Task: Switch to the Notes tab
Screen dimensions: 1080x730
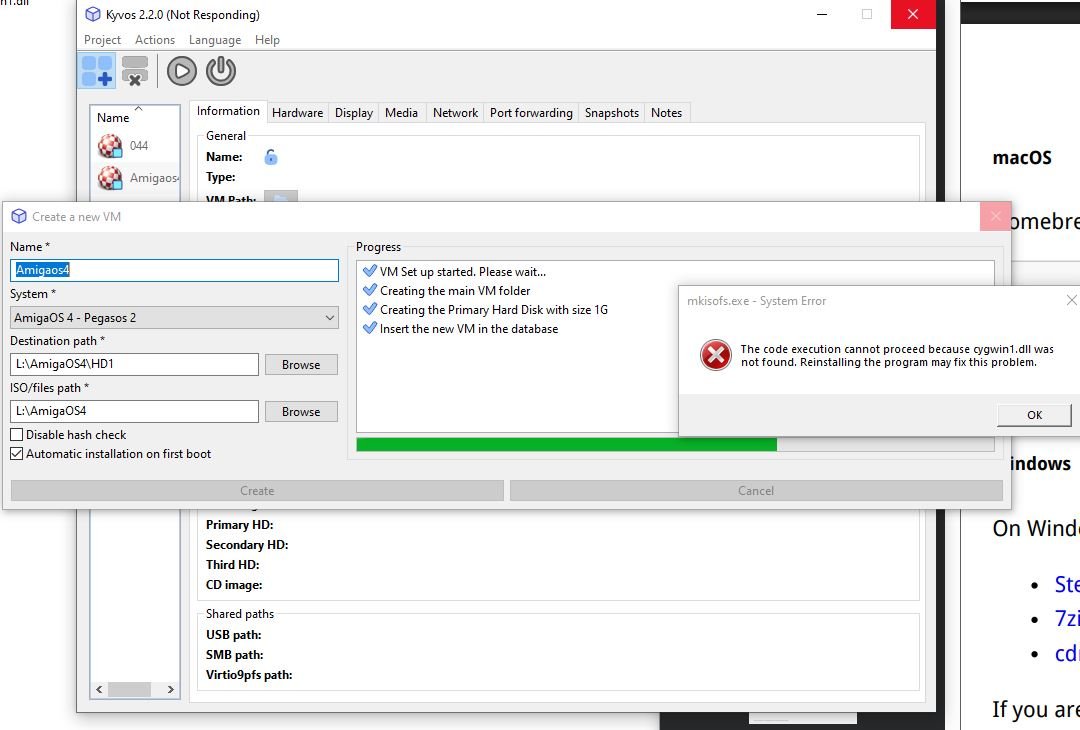Action: [x=667, y=113]
